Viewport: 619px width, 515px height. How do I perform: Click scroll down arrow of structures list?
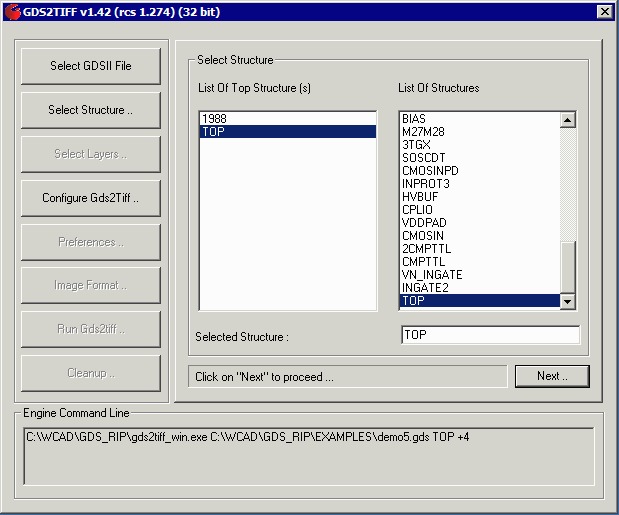pos(568,302)
